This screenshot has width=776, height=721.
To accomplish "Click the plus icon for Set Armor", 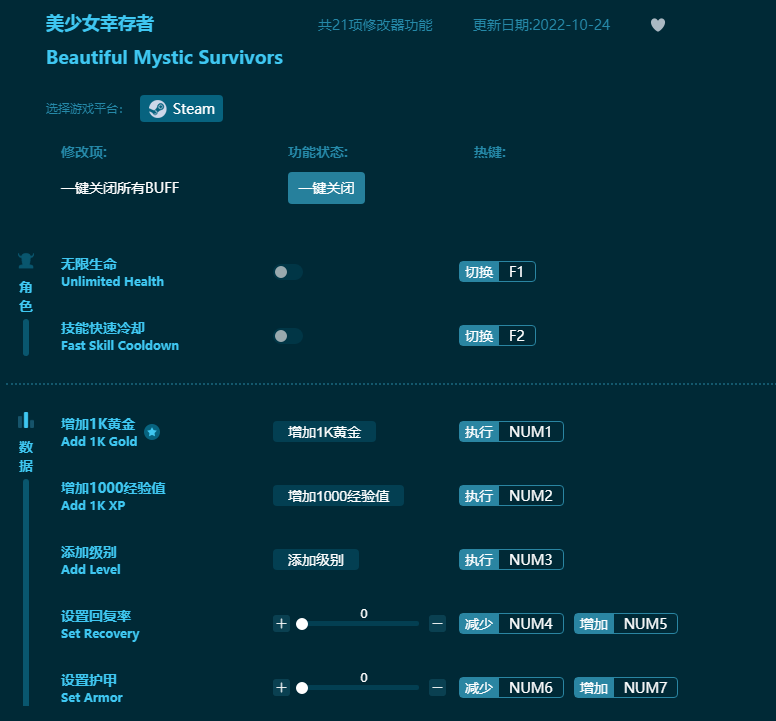I will pos(282,687).
